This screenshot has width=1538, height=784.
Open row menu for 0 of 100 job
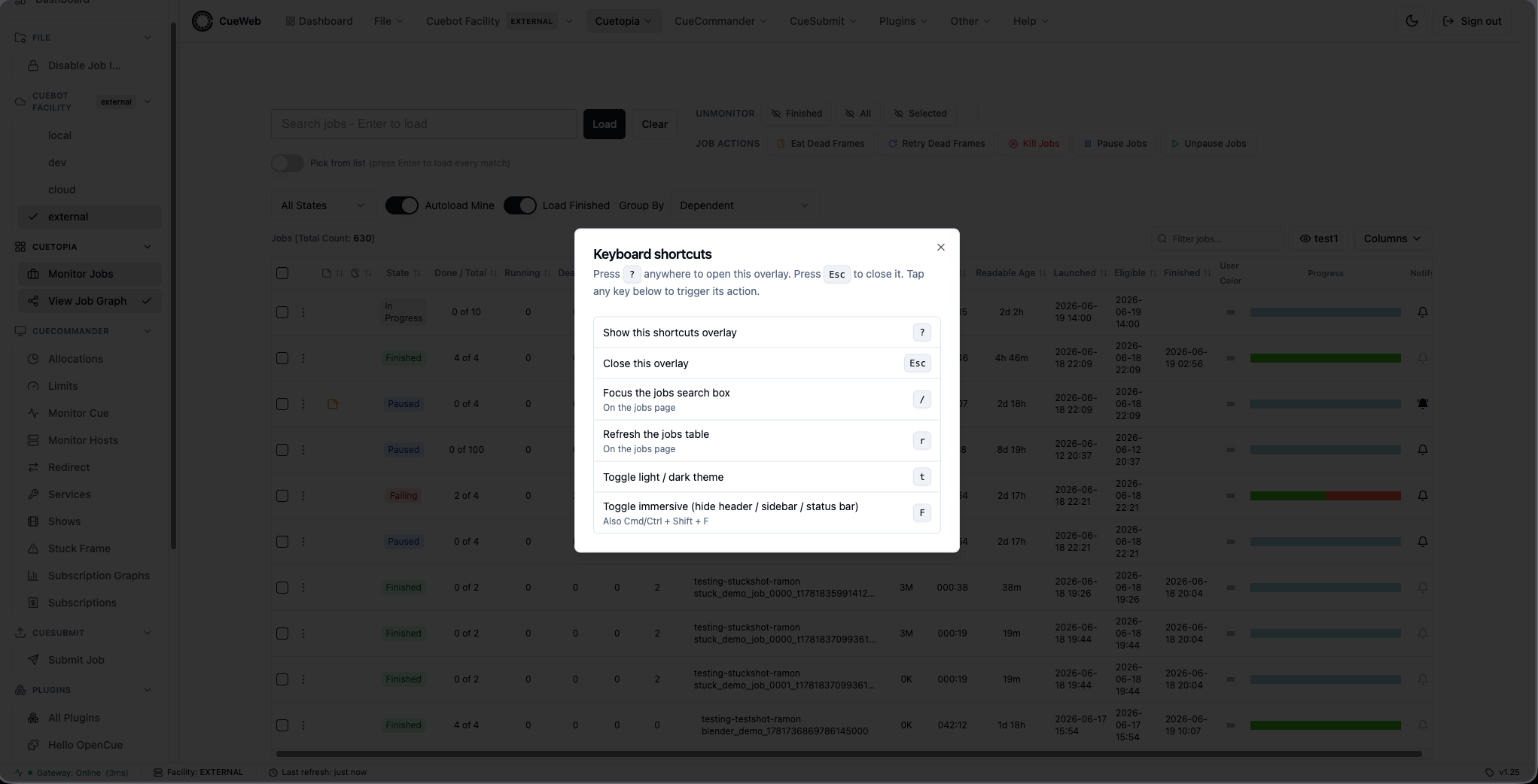click(x=303, y=450)
